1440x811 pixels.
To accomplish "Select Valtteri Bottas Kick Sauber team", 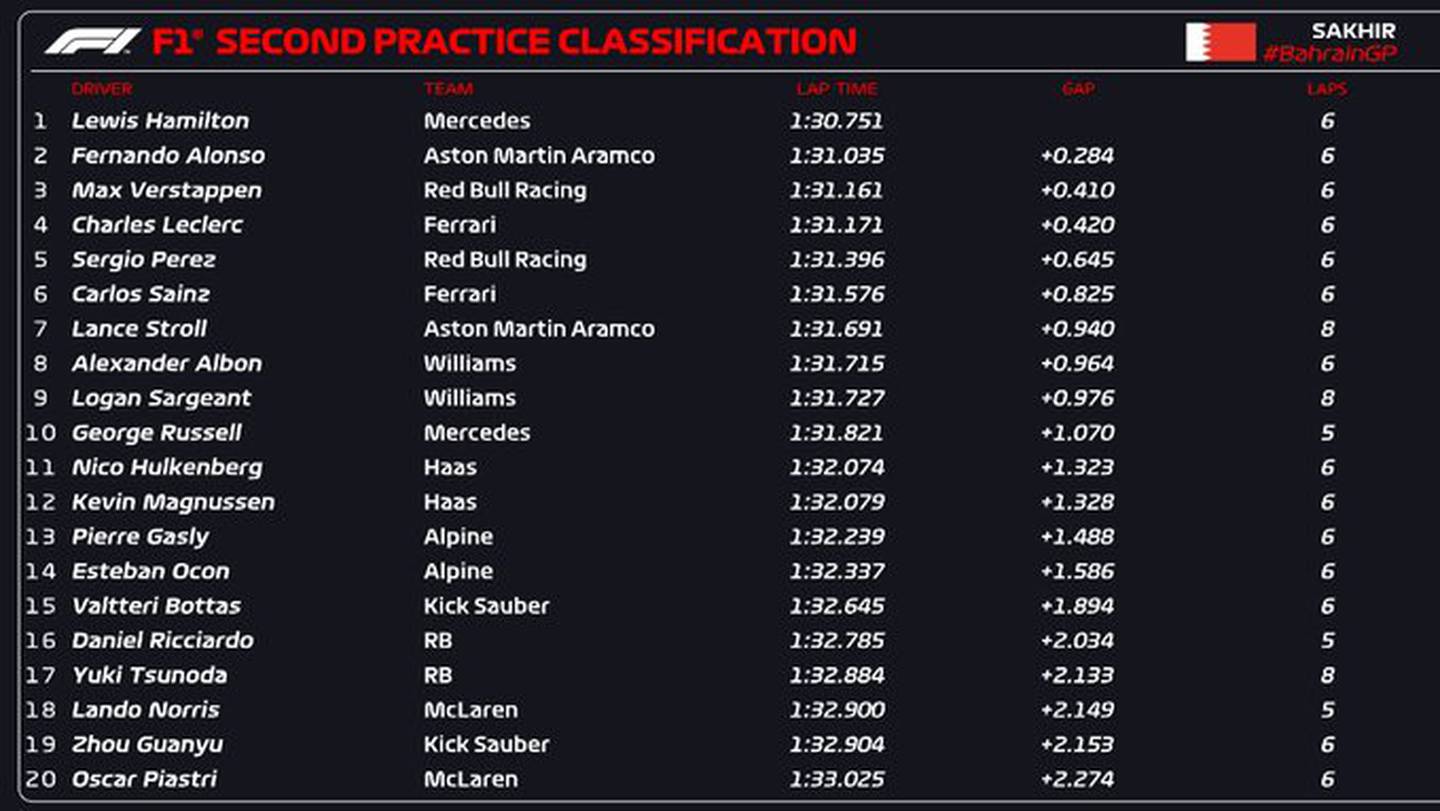I will pyautogui.click(x=486, y=606).
